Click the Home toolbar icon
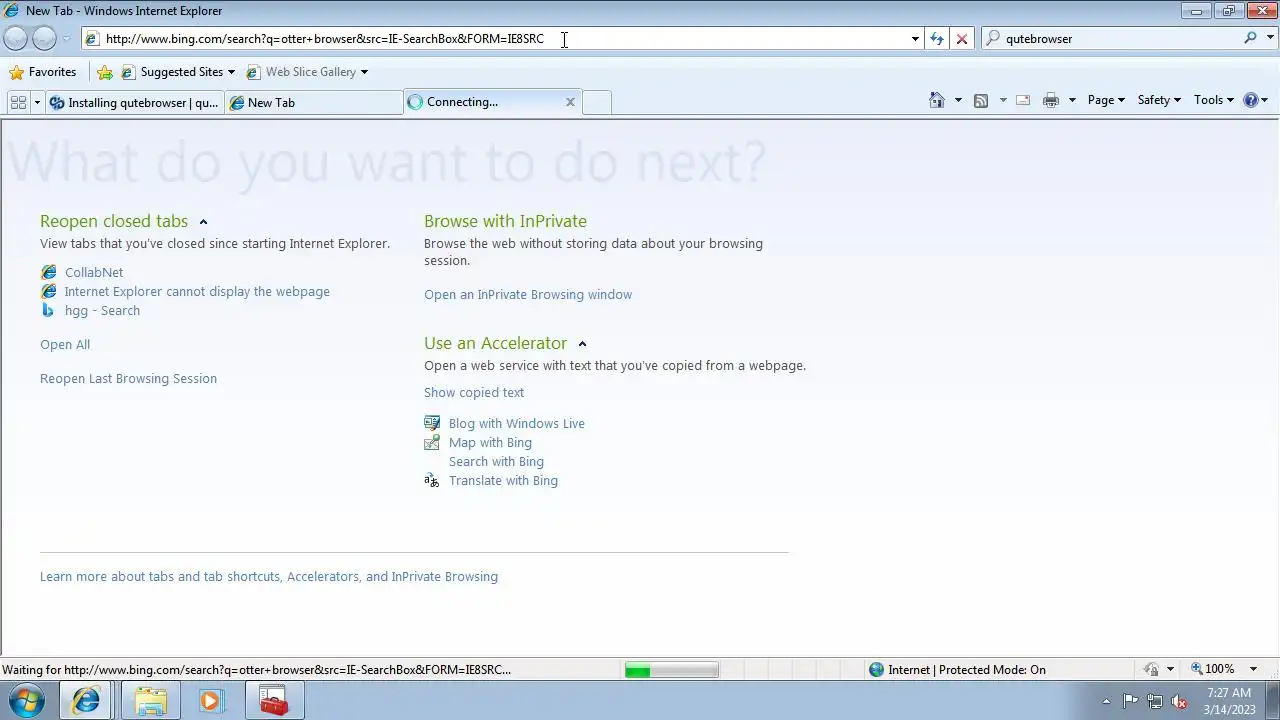Viewport: 1280px width, 720px height. (x=937, y=100)
